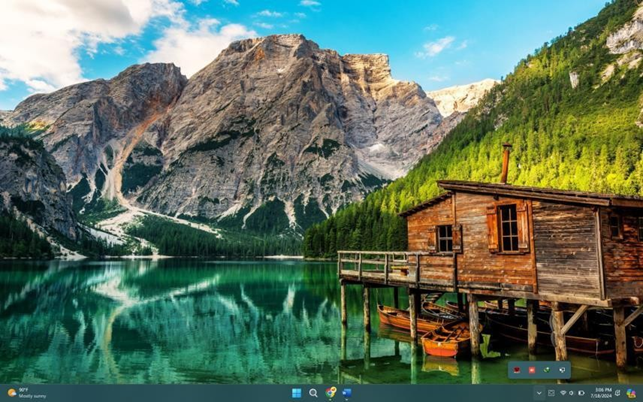Viewport: 643px width, 402px height.
Task: Launch Google Chrome from the taskbar
Action: point(330,393)
